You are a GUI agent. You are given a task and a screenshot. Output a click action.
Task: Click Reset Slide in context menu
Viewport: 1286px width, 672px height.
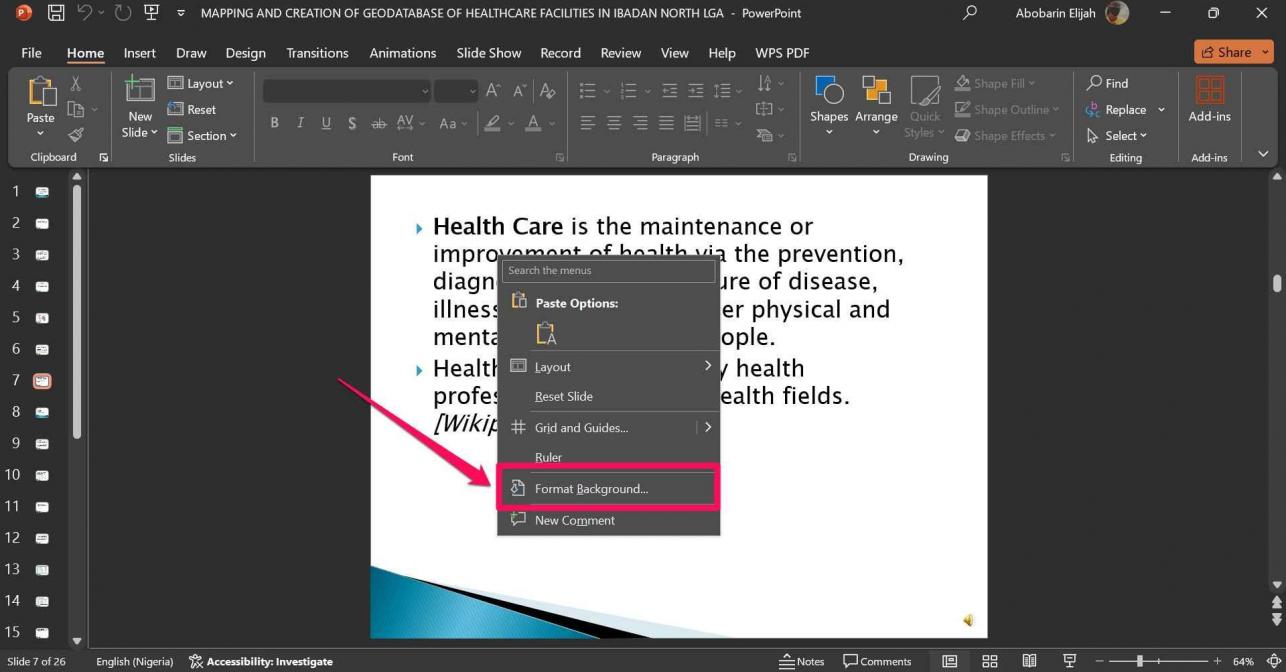coord(564,396)
